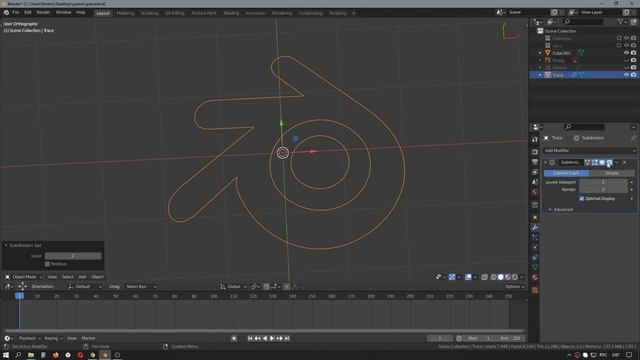Open the Scene properties tab
The height and width of the screenshot is (360, 640).
[x=535, y=182]
